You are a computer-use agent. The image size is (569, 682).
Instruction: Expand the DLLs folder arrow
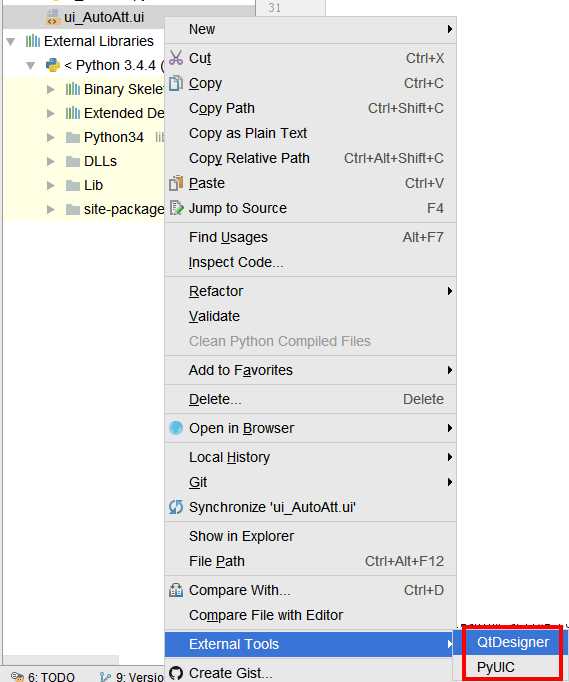50,161
